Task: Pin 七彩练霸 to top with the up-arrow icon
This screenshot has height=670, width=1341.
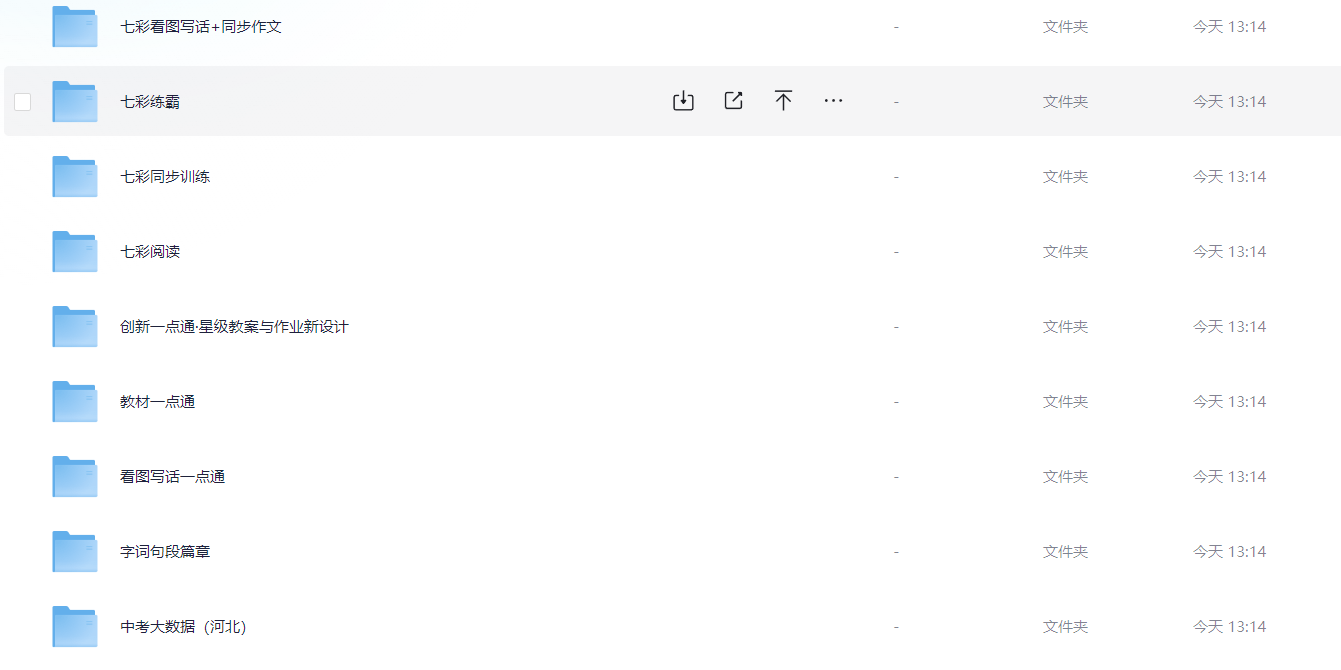Action: click(x=783, y=101)
